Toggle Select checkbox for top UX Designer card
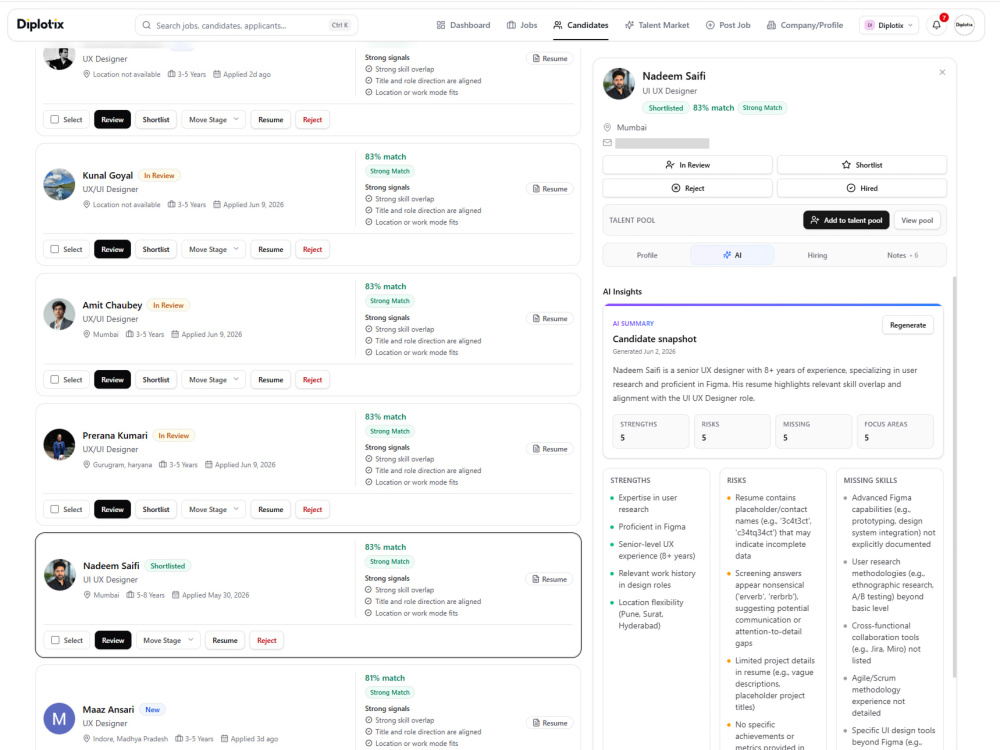This screenshot has width=1000, height=750. [x=55, y=119]
